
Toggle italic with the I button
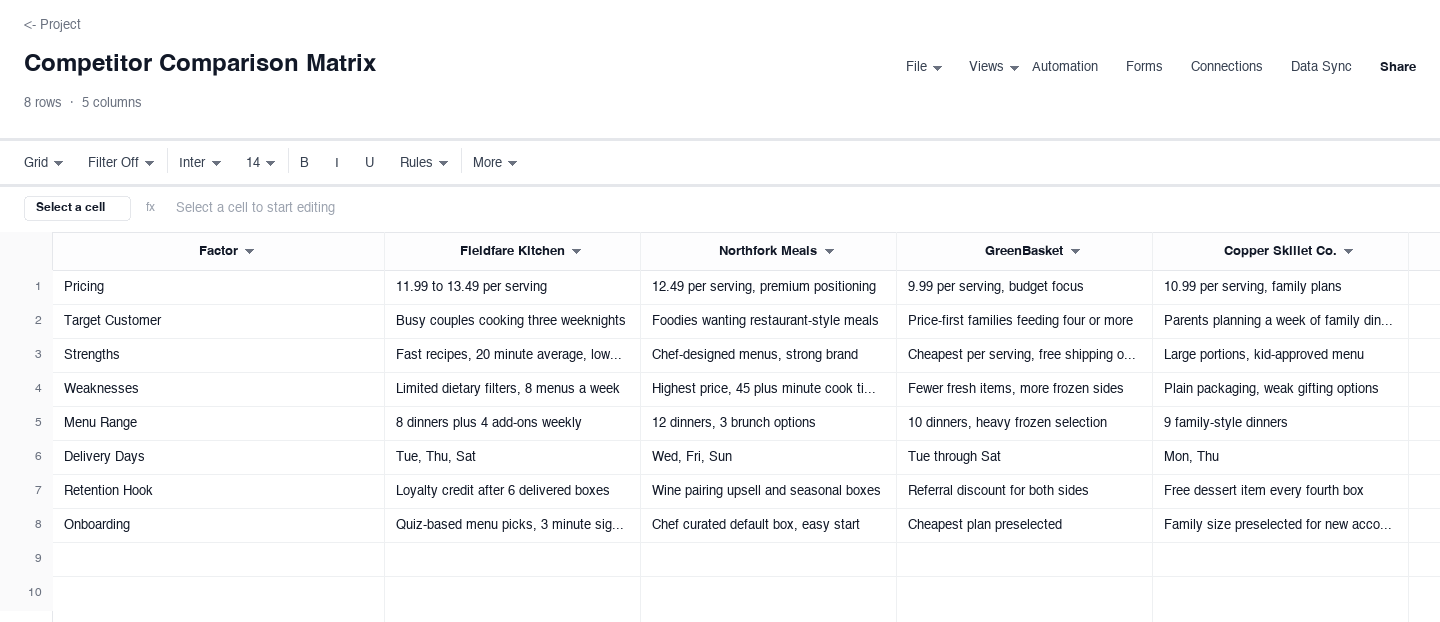337,163
